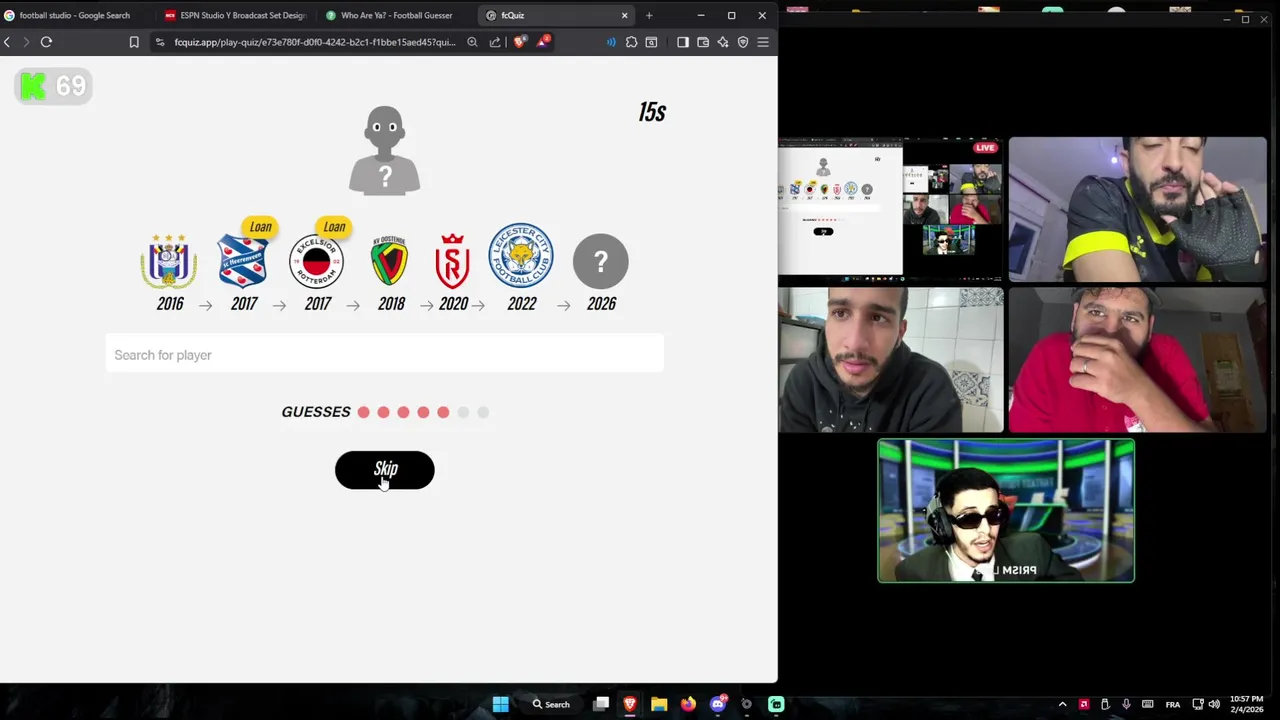Switch to ESPN Studio Y Broadcast tab
Image resolution: width=1280 pixels, height=720 pixels.
(x=236, y=15)
